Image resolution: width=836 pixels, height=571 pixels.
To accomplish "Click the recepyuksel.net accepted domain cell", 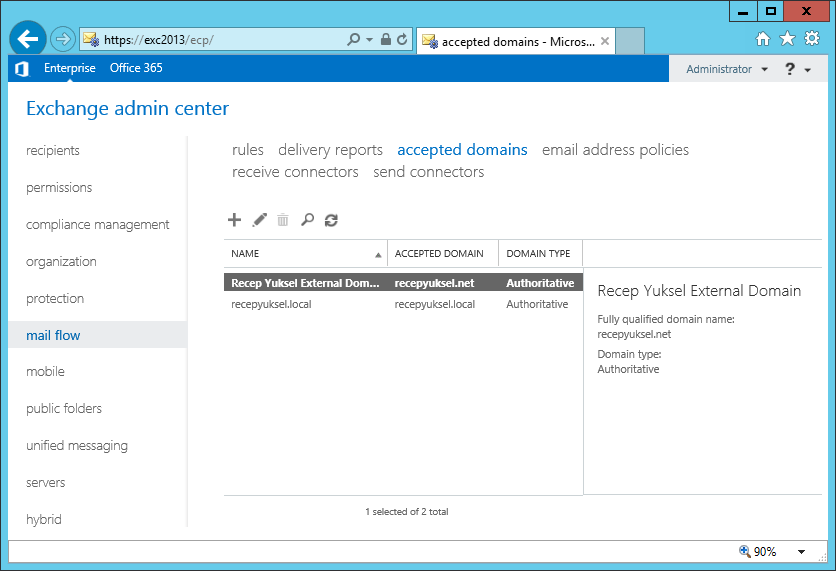I will pyautogui.click(x=434, y=283).
